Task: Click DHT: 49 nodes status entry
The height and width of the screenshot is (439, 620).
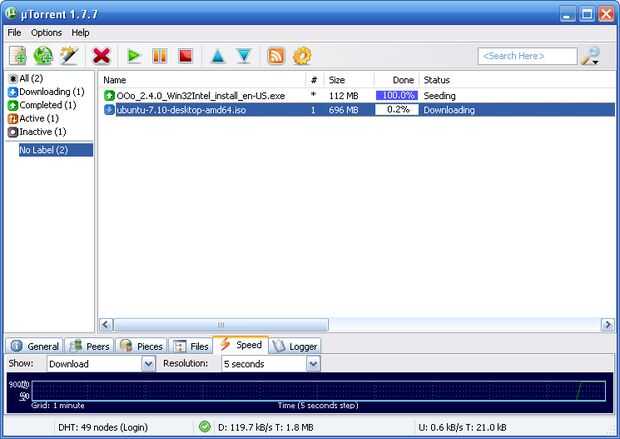Action: [103, 427]
